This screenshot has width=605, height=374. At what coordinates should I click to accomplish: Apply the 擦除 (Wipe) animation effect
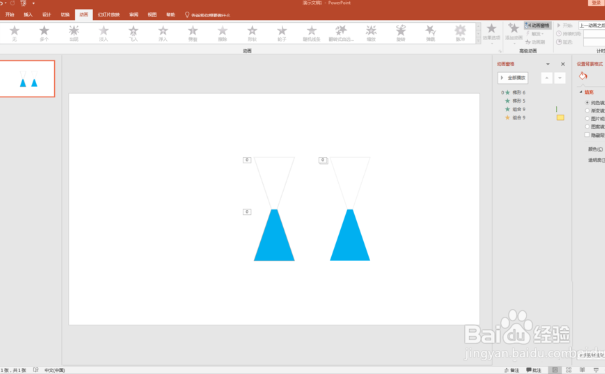tap(222, 34)
